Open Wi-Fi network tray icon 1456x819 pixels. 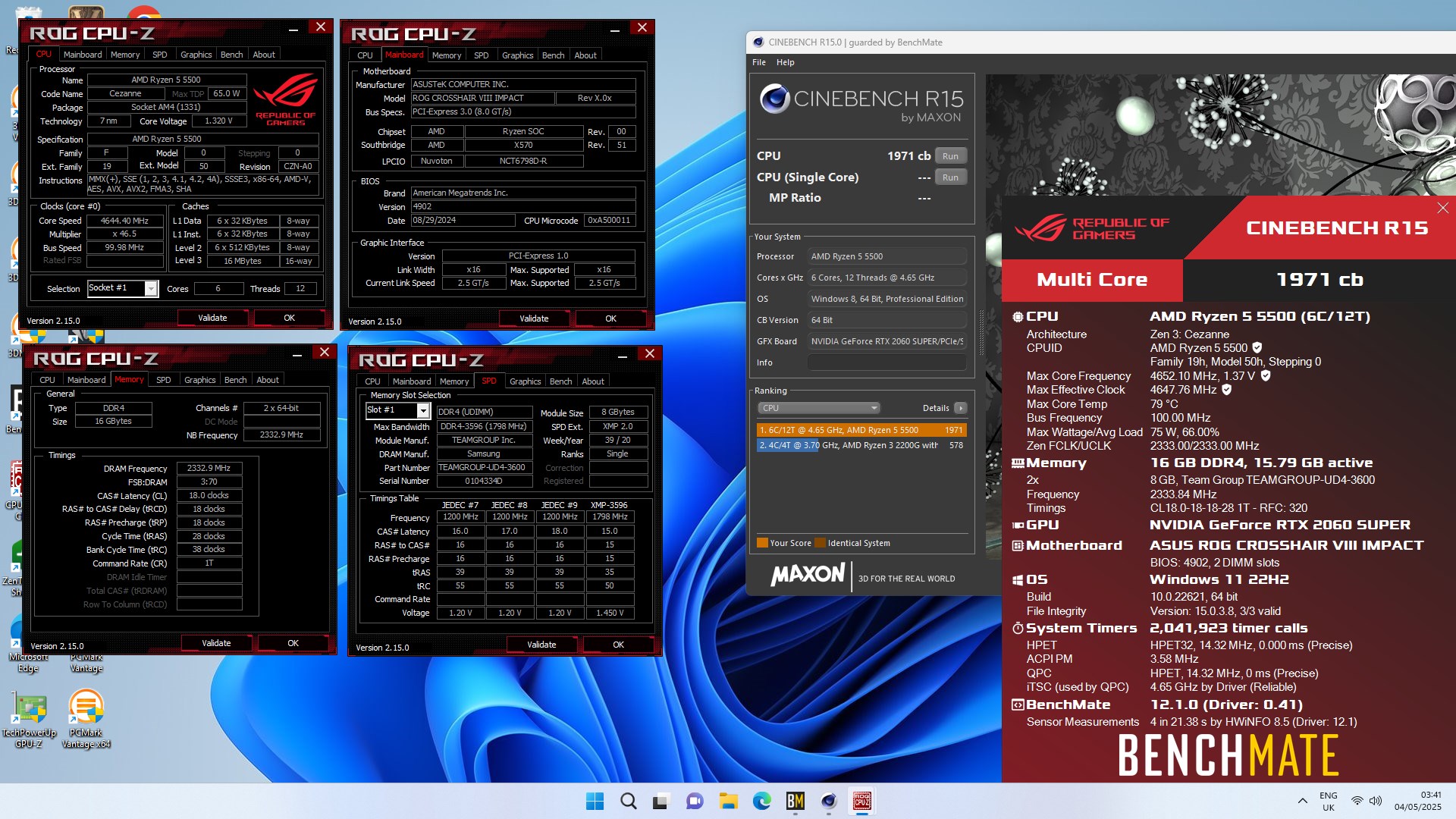point(1357,801)
